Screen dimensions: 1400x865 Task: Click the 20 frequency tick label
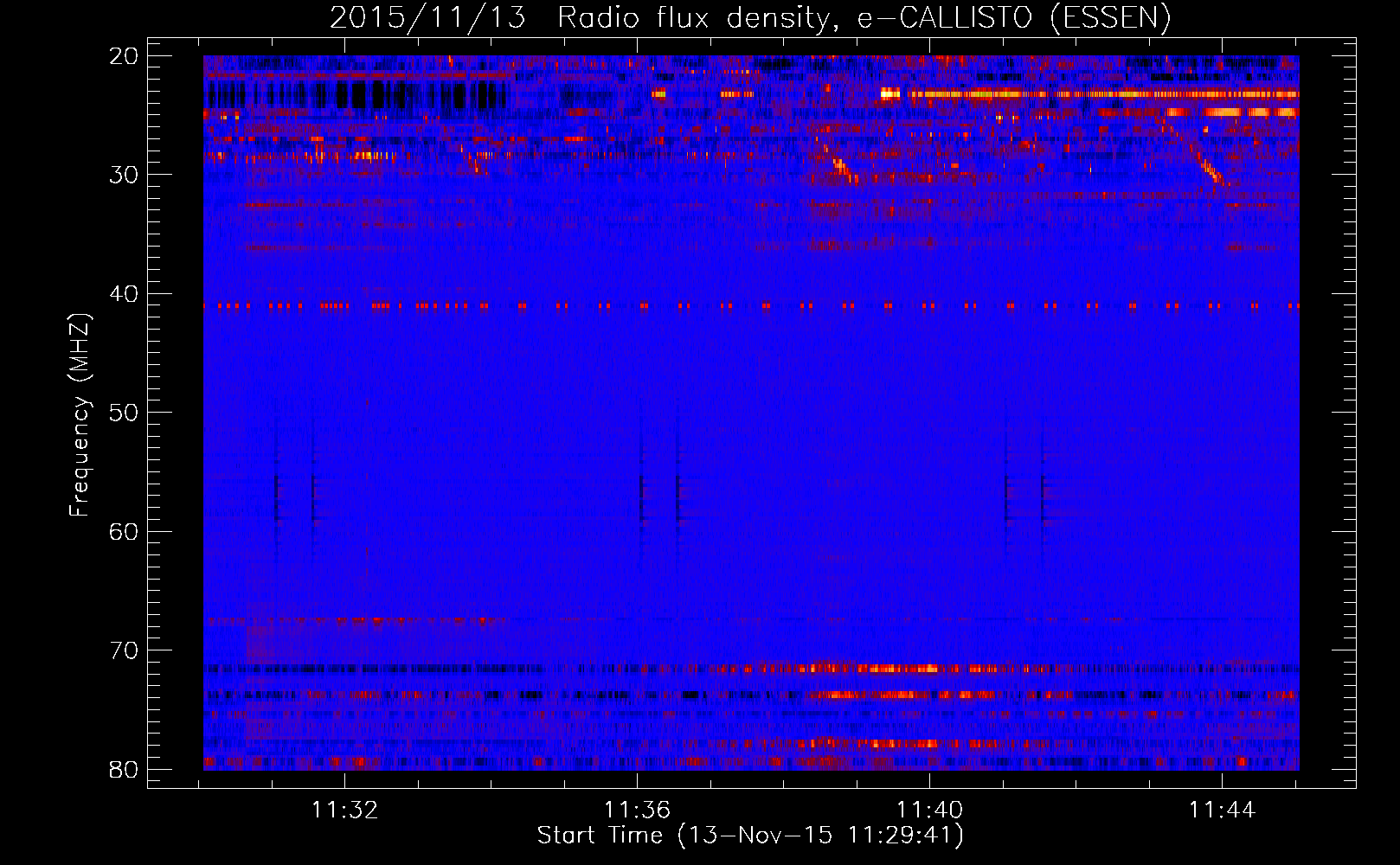click(125, 56)
